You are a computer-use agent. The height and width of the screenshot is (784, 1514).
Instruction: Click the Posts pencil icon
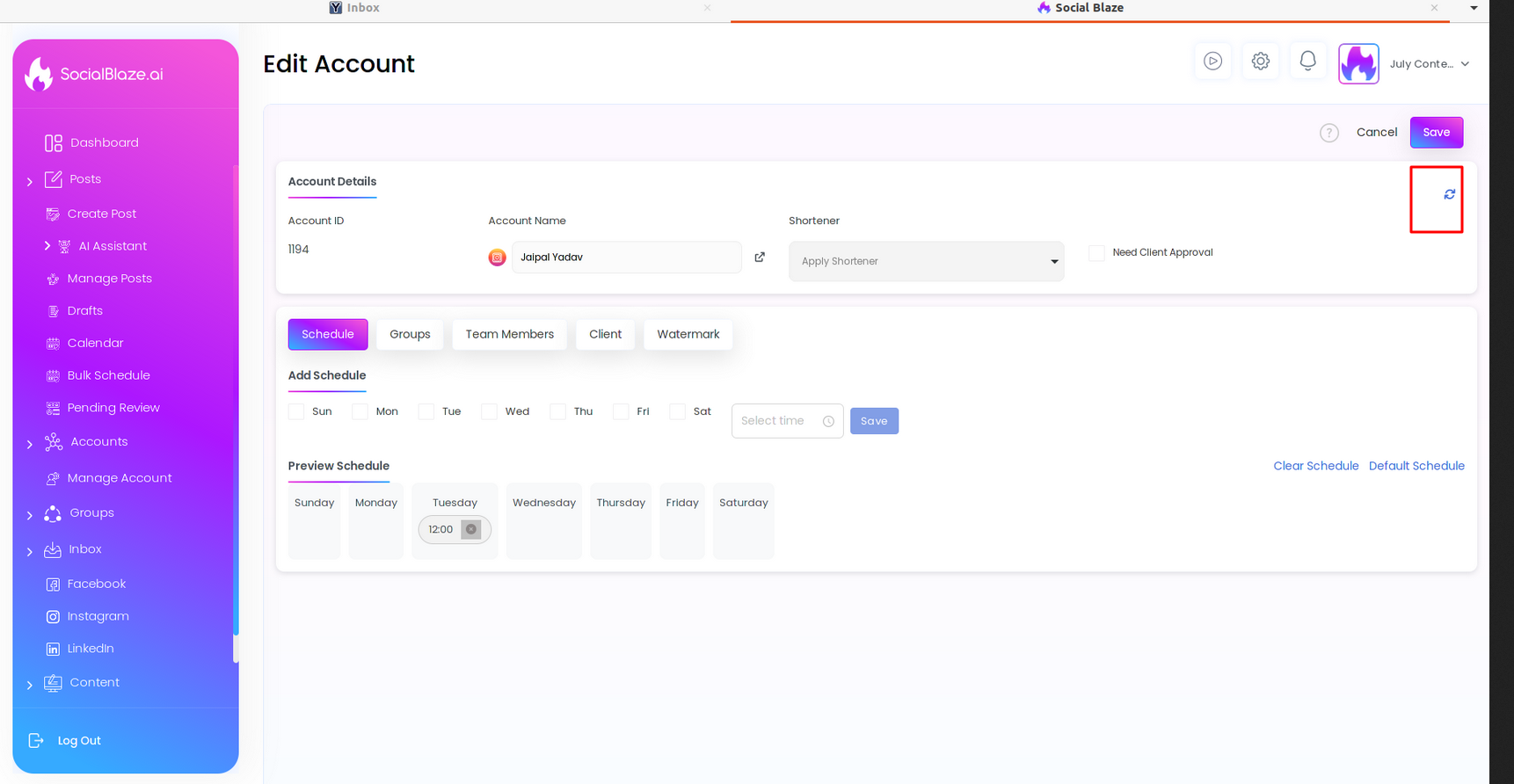(x=54, y=178)
